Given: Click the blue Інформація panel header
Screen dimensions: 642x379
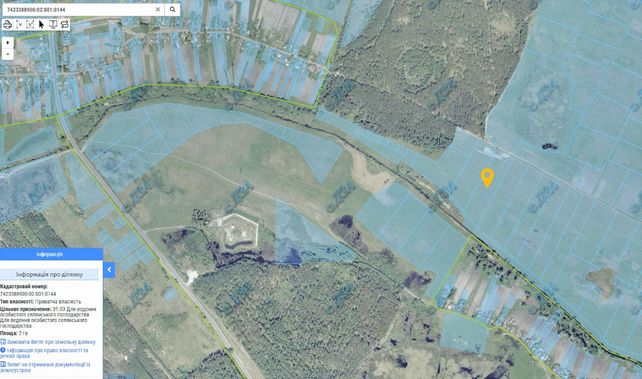Looking at the screenshot, I should click(51, 254).
